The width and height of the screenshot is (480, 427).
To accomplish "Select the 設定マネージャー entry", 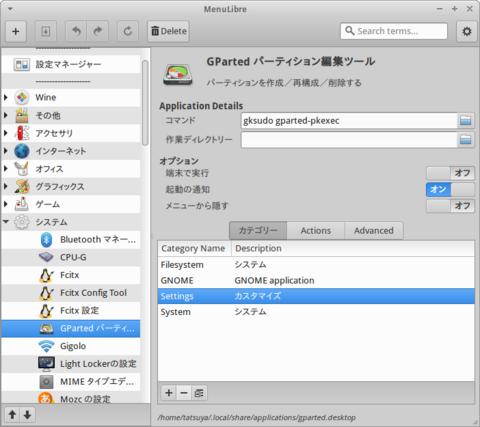I will (71, 64).
